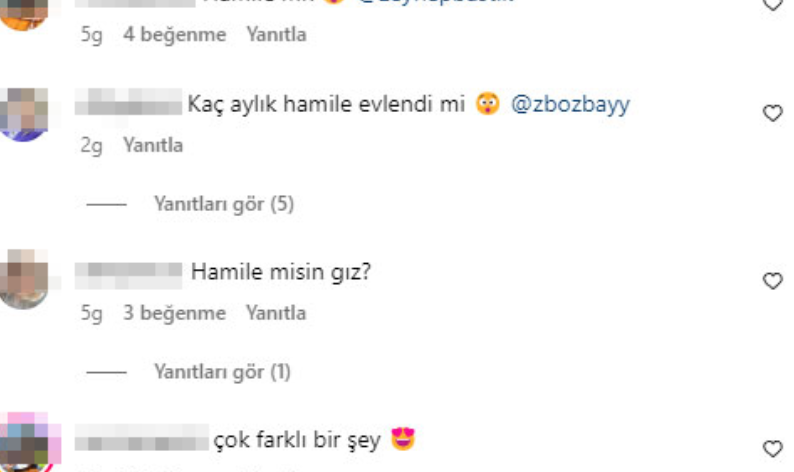Image resolution: width=794 pixels, height=472 pixels.
Task: Open the @zbozbayy mention link
Action: [571, 104]
